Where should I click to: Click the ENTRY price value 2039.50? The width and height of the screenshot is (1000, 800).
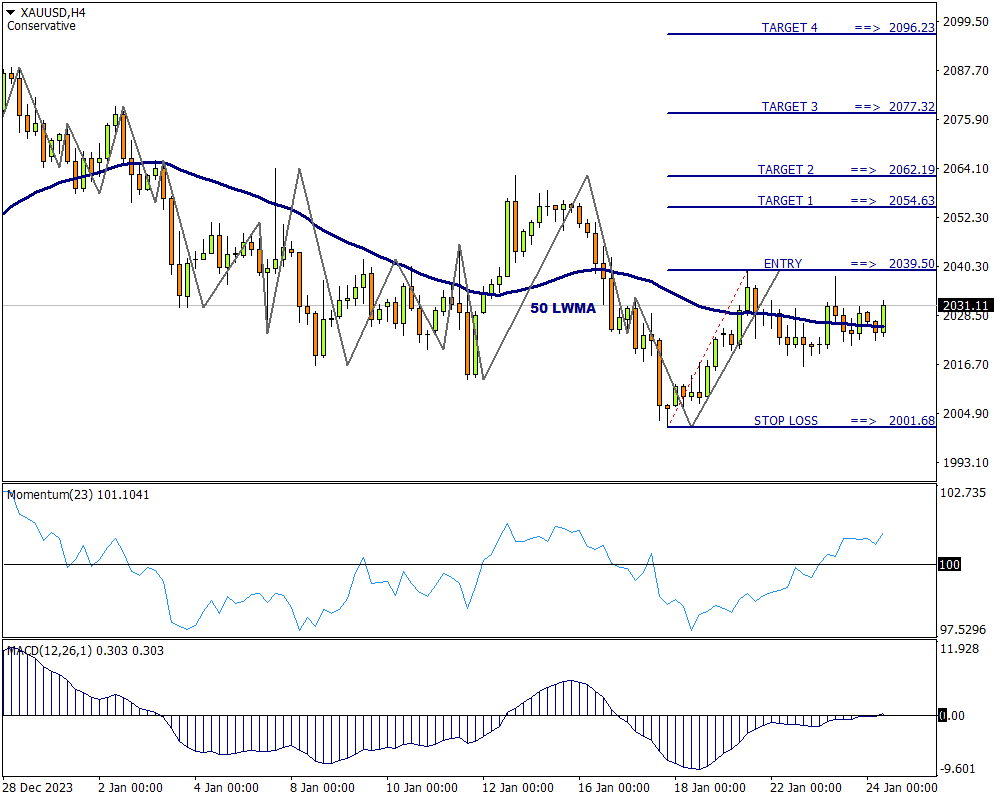(x=911, y=263)
